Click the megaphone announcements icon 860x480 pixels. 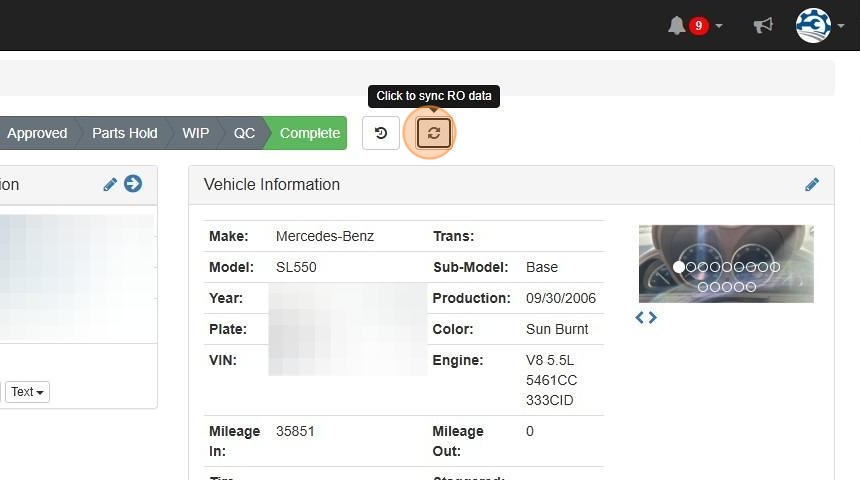coord(763,25)
